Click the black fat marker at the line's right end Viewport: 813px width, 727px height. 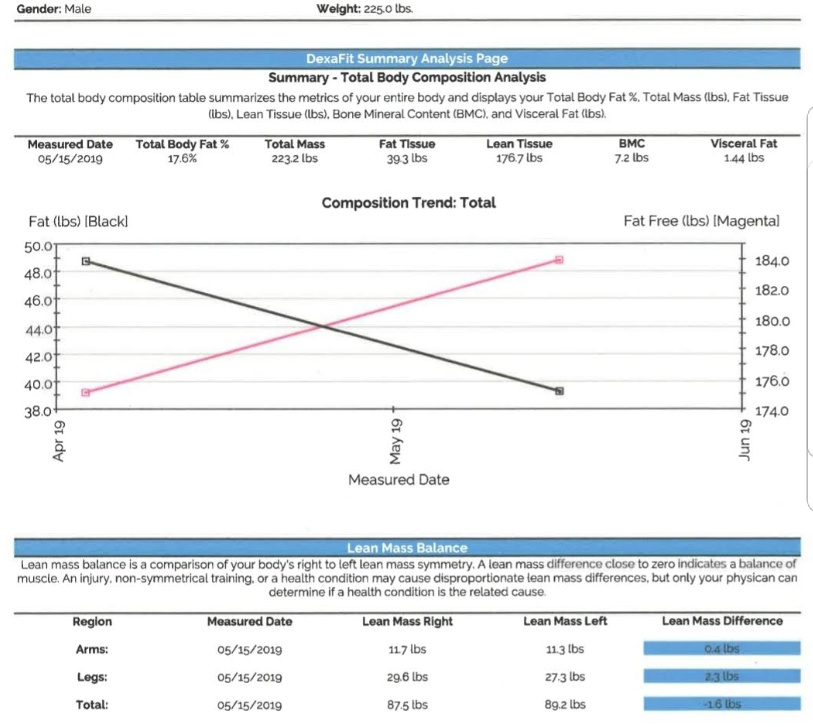tap(559, 391)
